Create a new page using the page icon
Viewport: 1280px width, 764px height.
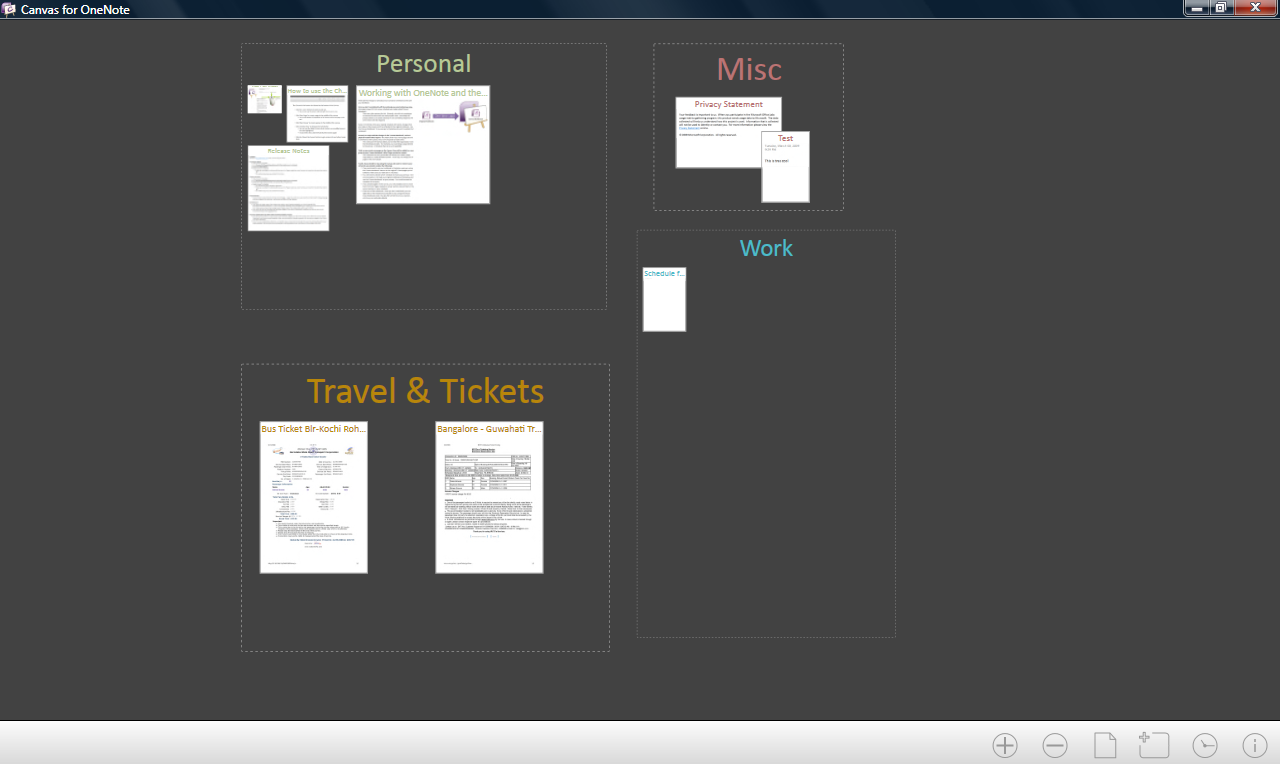pos(1105,745)
